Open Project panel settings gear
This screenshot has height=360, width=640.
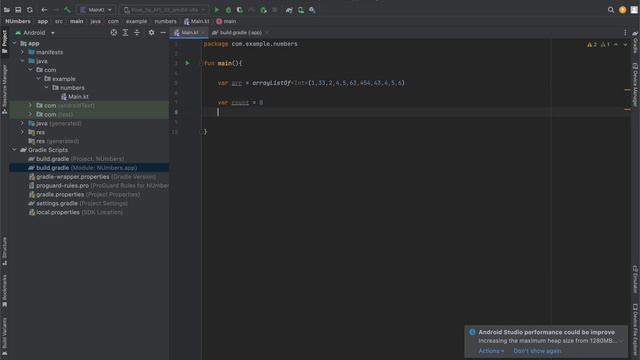(151, 33)
